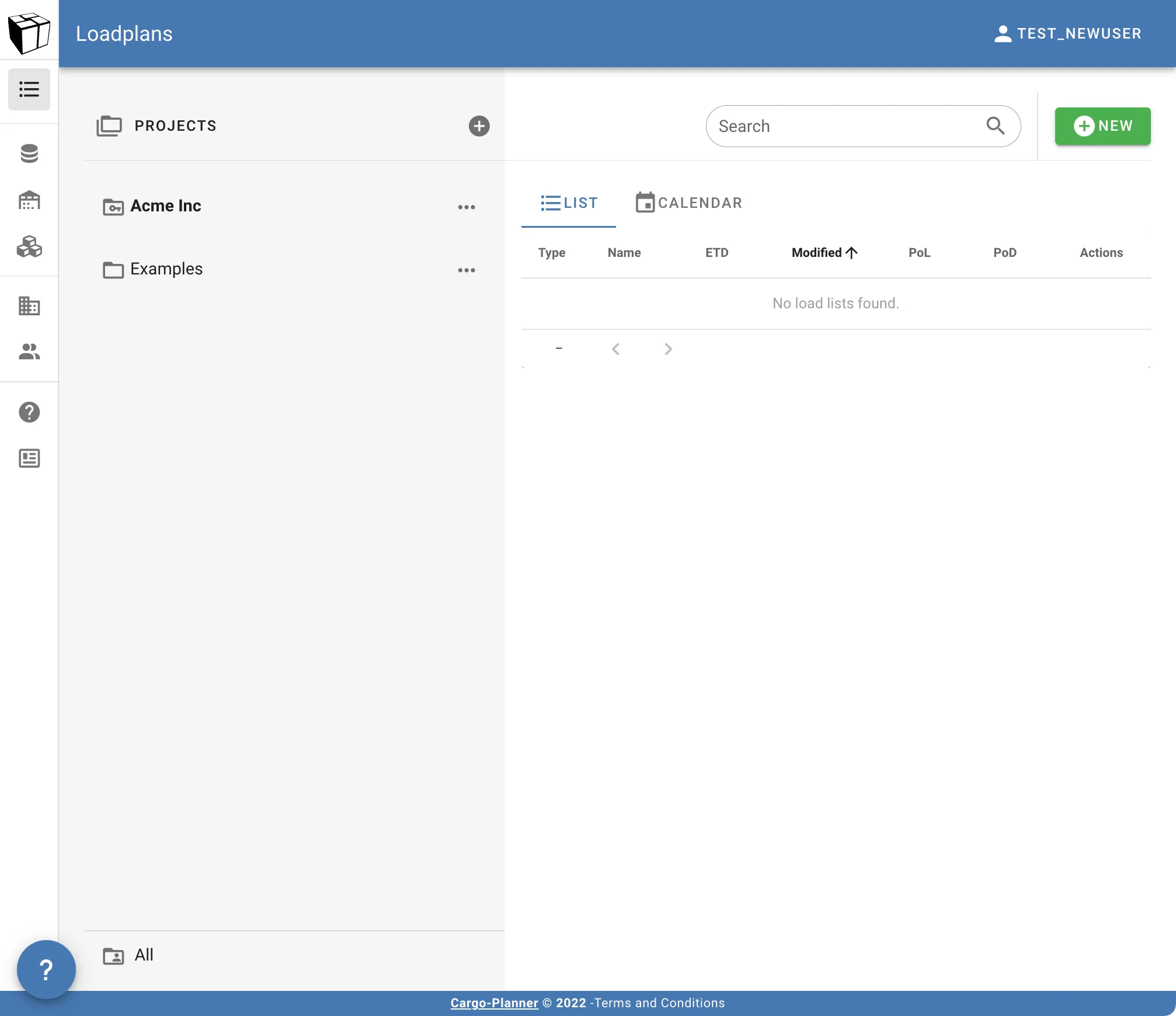
Task: Open the database stack sidebar icon
Action: tap(29, 154)
